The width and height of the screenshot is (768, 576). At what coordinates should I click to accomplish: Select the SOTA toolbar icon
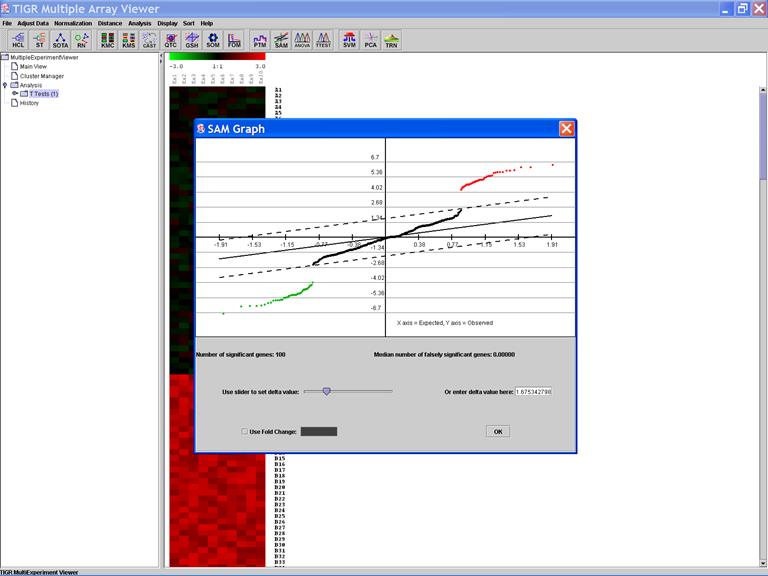tap(60, 41)
